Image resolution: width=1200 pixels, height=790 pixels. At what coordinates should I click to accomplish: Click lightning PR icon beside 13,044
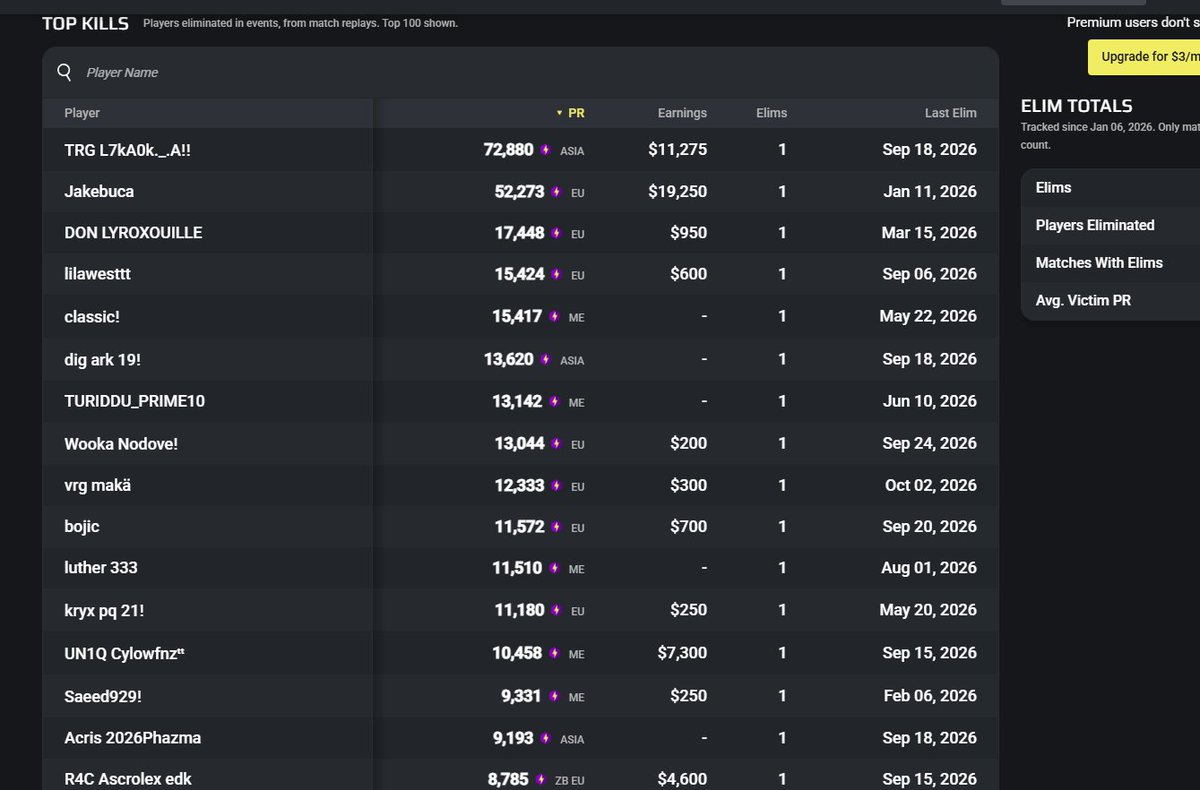[x=556, y=444]
